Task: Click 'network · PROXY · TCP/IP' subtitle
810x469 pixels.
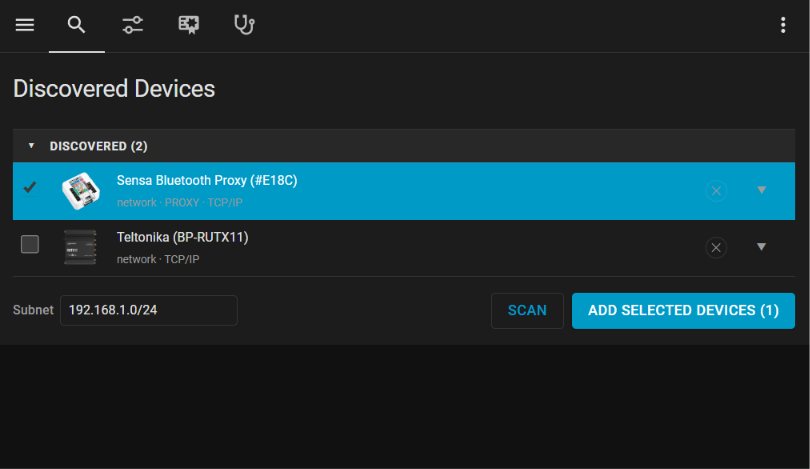Action: click(179, 202)
